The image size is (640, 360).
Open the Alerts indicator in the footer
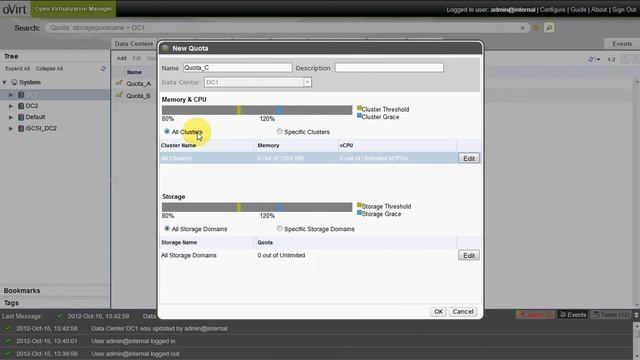535,315
